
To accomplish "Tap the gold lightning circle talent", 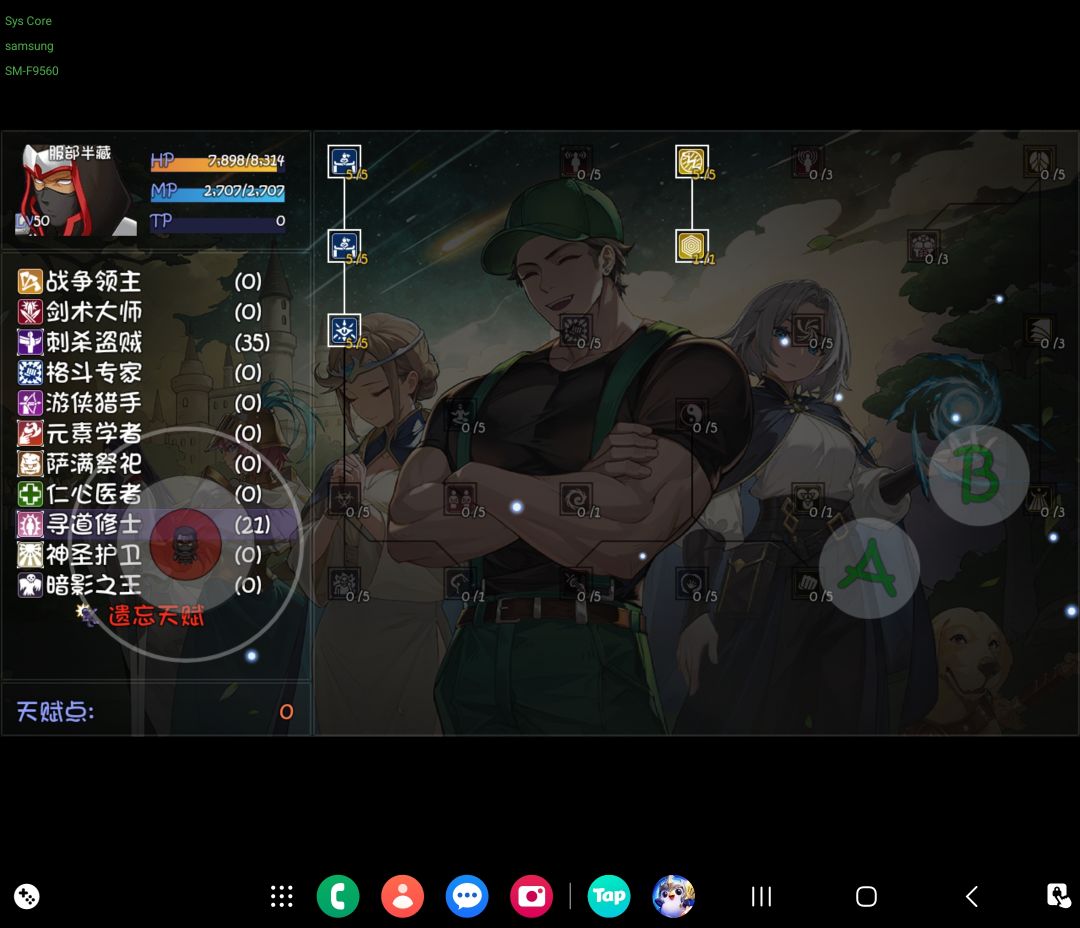I will 692,161.
